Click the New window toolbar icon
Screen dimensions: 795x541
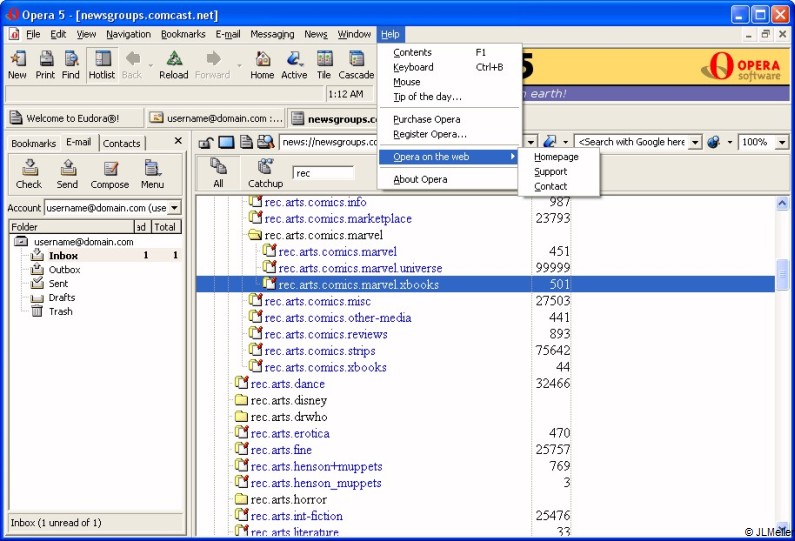pyautogui.click(x=17, y=65)
